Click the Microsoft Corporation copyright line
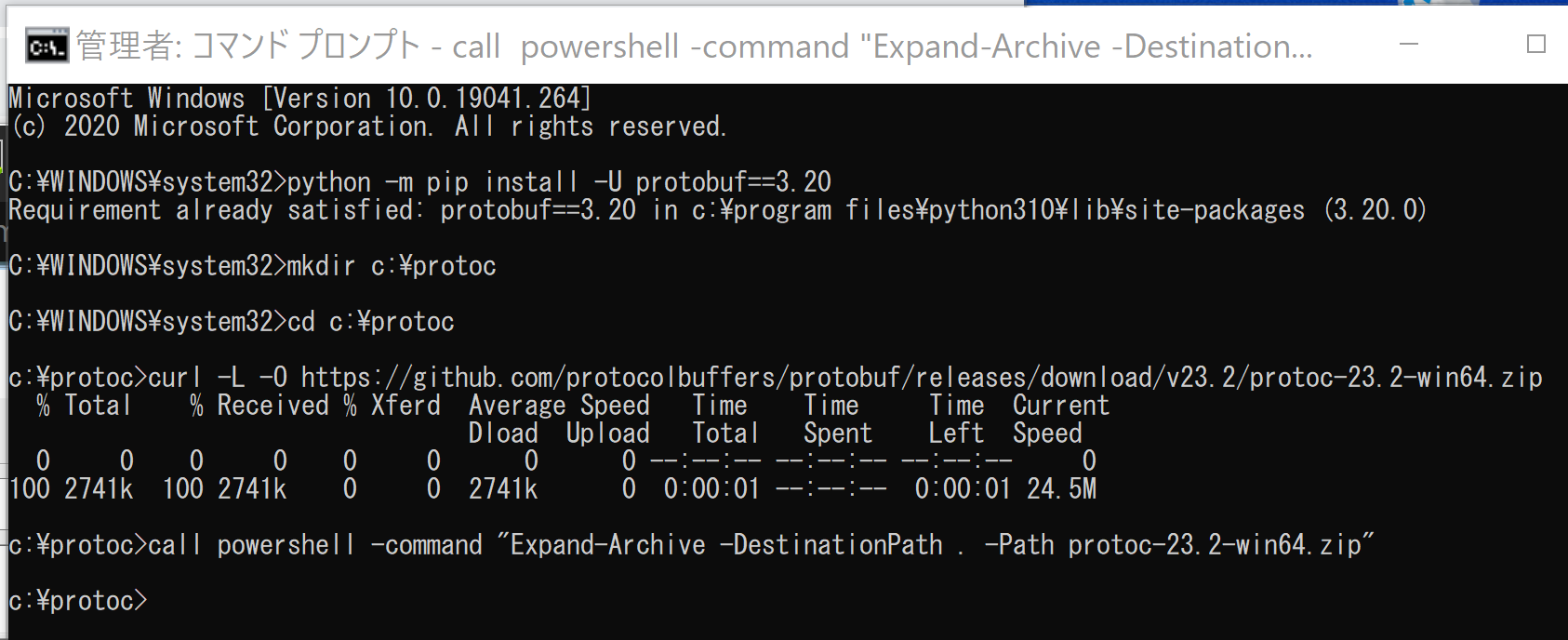Screen dimensions: 1568x640 coord(367,127)
